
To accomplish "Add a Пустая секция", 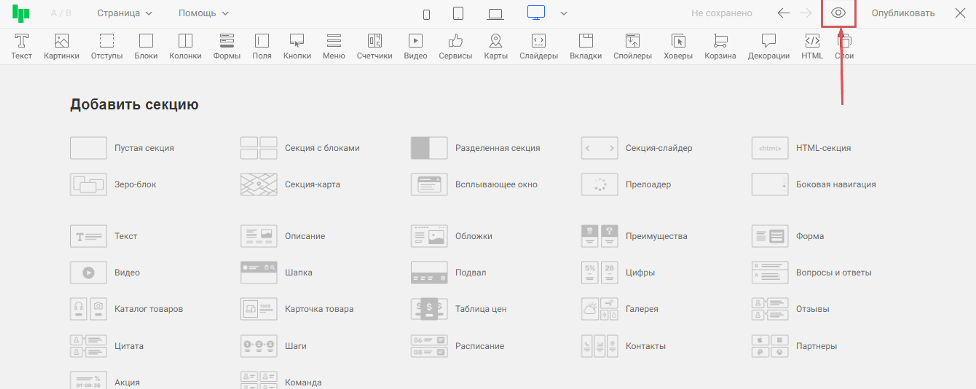I will tap(123, 148).
